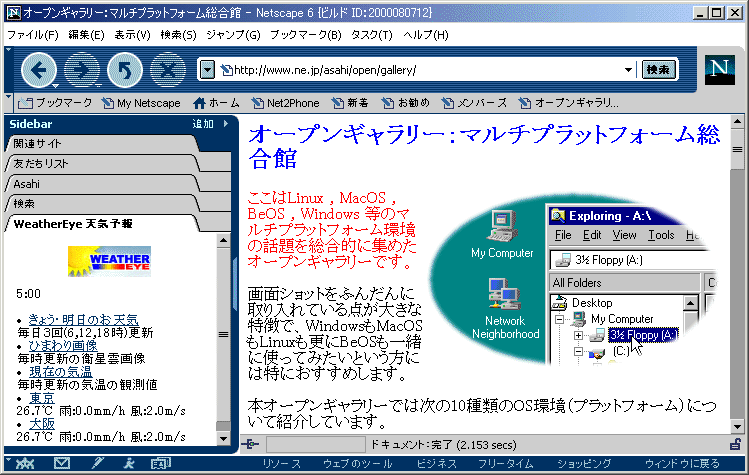749x475 pixels.
Task: Open Mail via the envelope icon
Action: coord(62,463)
